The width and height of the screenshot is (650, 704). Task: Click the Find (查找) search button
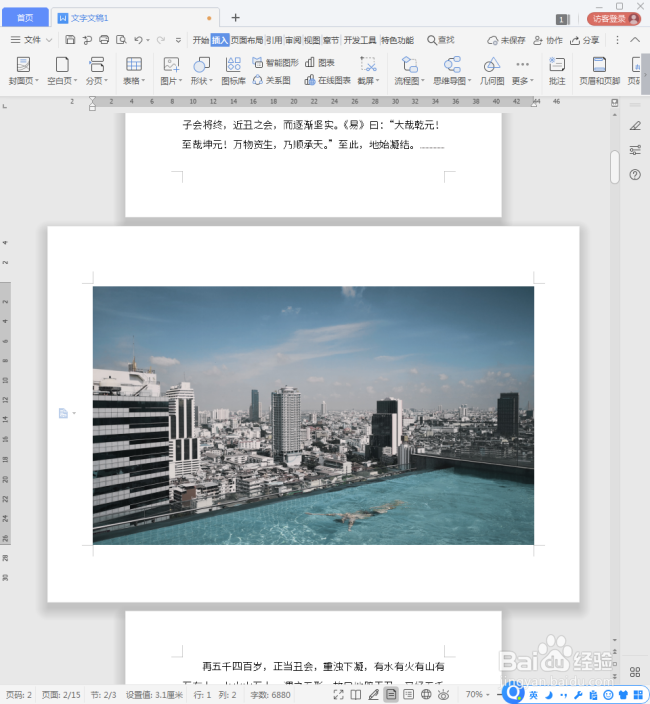(x=441, y=40)
